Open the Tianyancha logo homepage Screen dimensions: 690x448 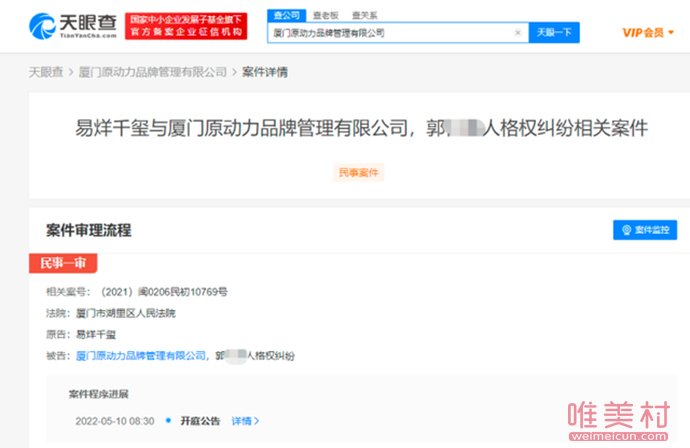73,26
